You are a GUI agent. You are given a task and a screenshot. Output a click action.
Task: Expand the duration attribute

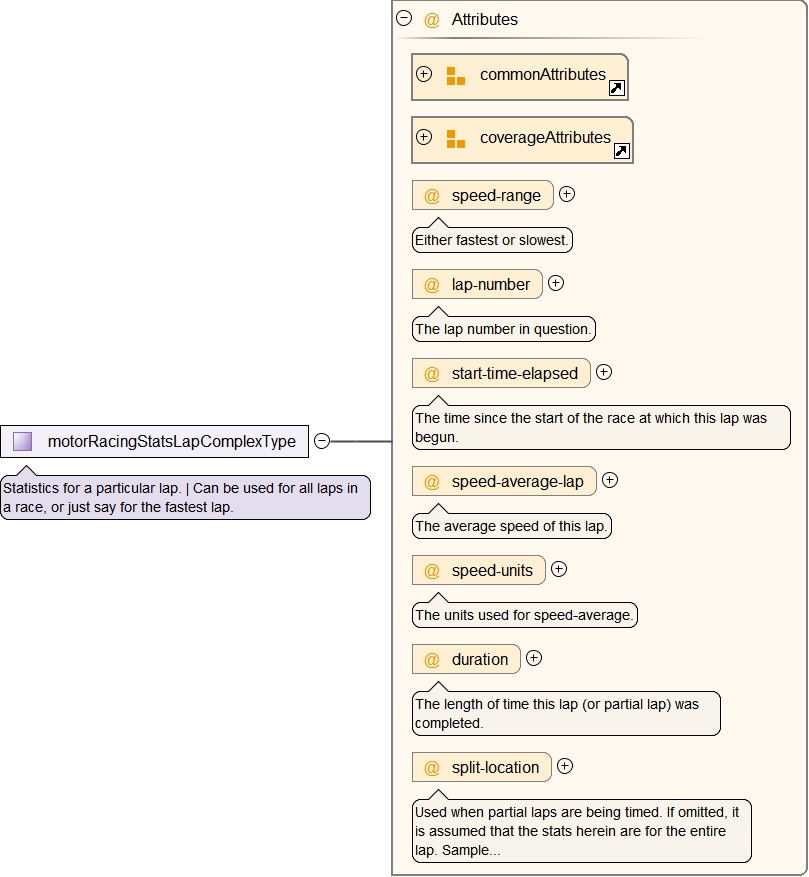(x=534, y=658)
